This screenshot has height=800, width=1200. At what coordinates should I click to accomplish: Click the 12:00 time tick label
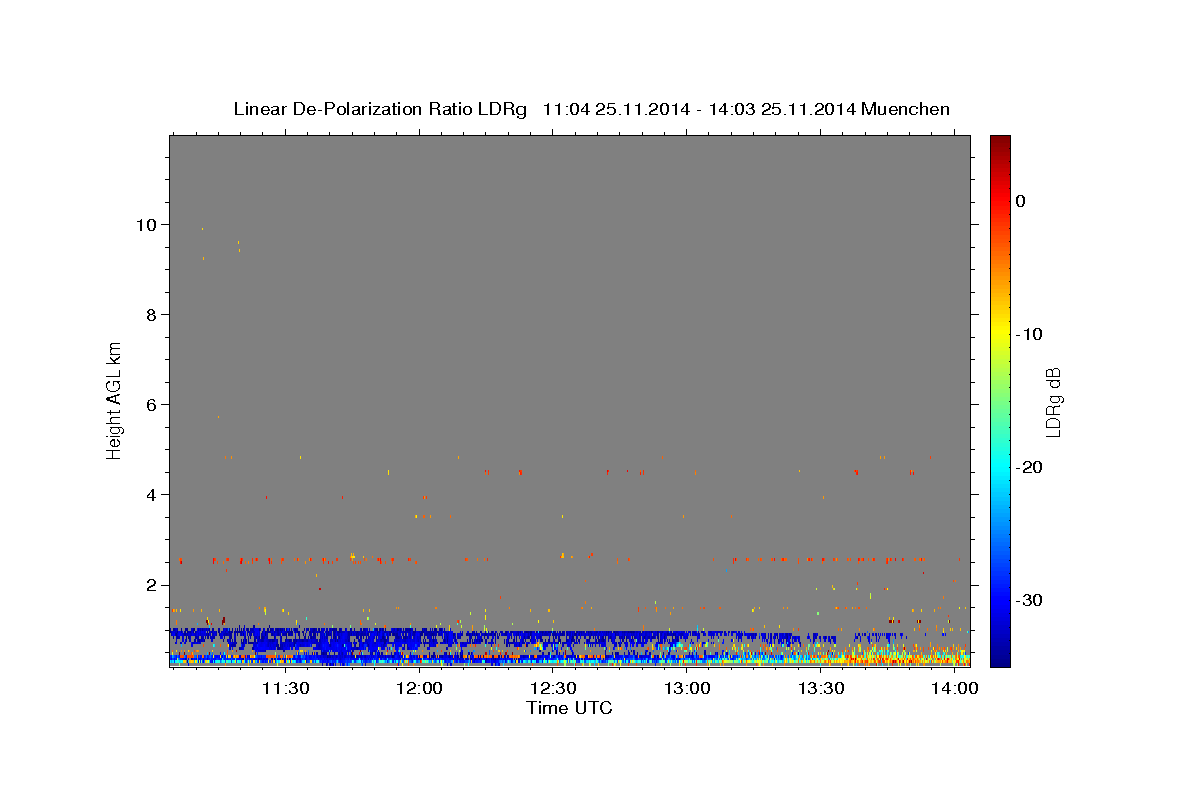[x=419, y=688]
